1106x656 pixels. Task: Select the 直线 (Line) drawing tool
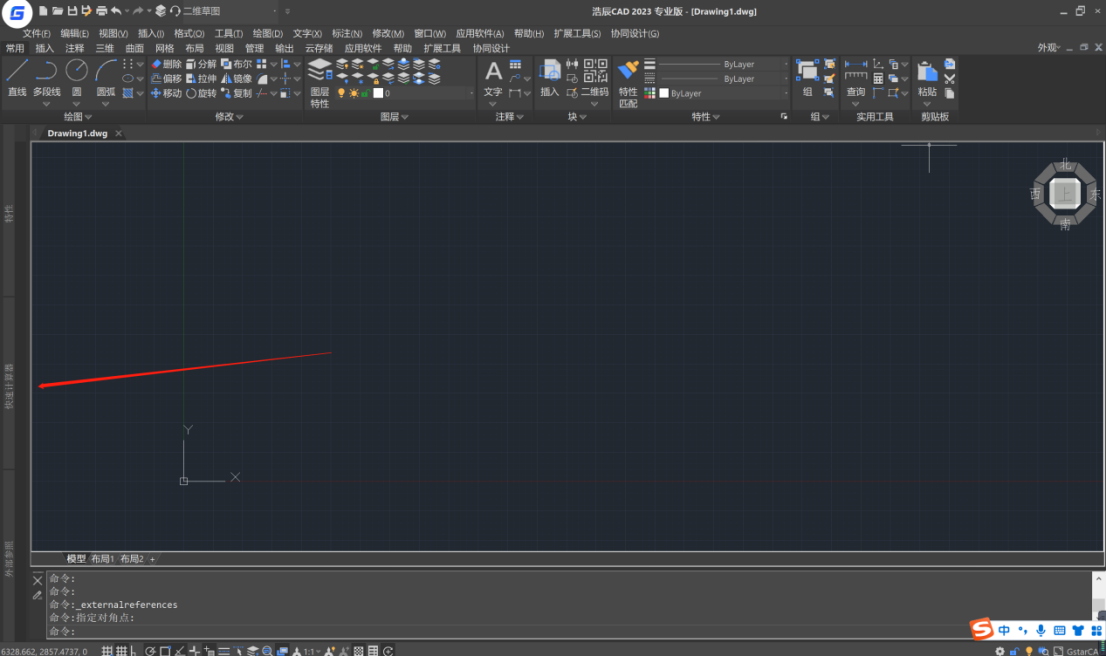click(x=17, y=72)
